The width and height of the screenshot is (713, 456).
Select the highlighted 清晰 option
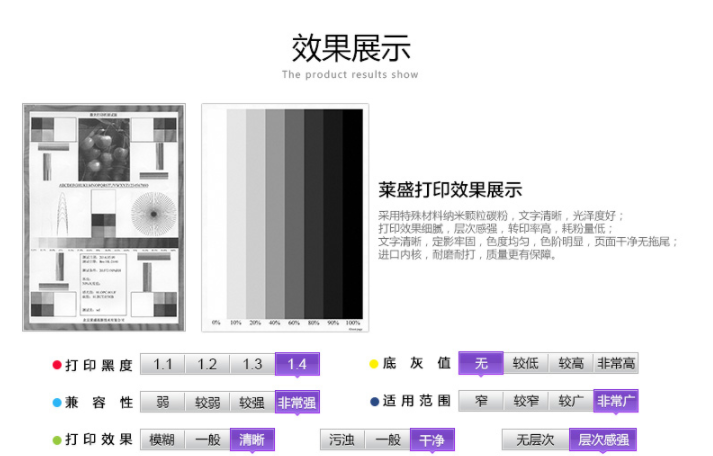click(252, 440)
